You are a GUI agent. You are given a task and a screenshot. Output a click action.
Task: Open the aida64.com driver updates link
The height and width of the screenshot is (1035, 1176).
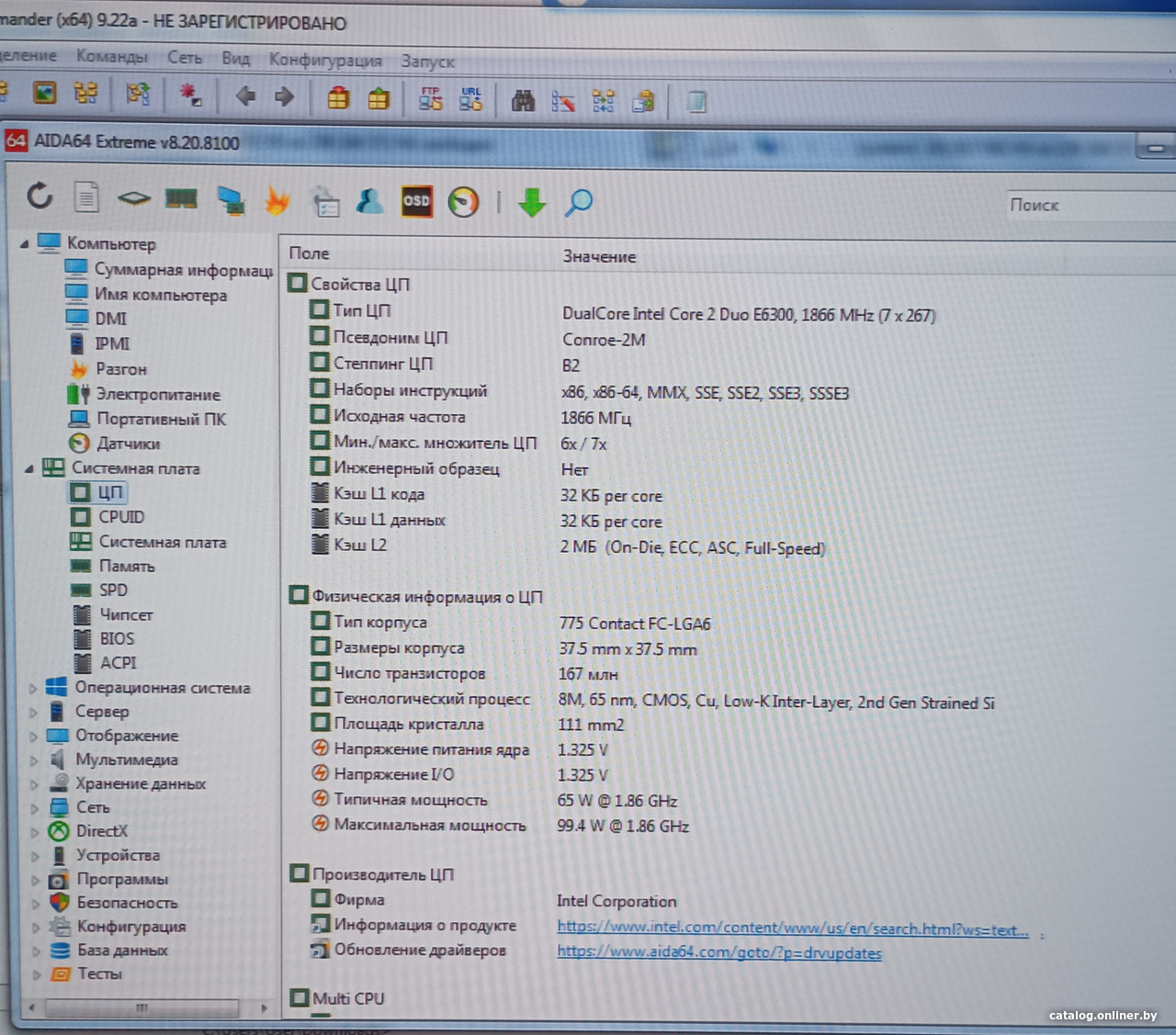[x=718, y=953]
